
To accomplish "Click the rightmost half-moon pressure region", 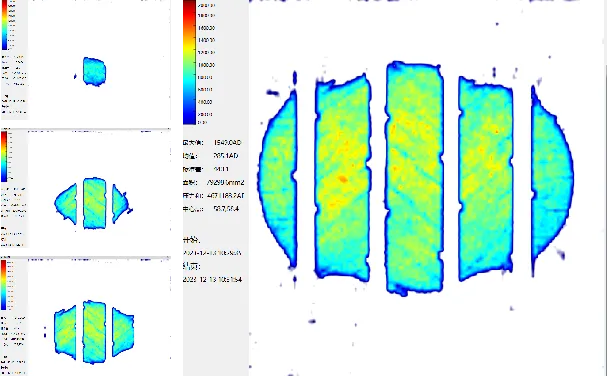I will [x=552, y=178].
